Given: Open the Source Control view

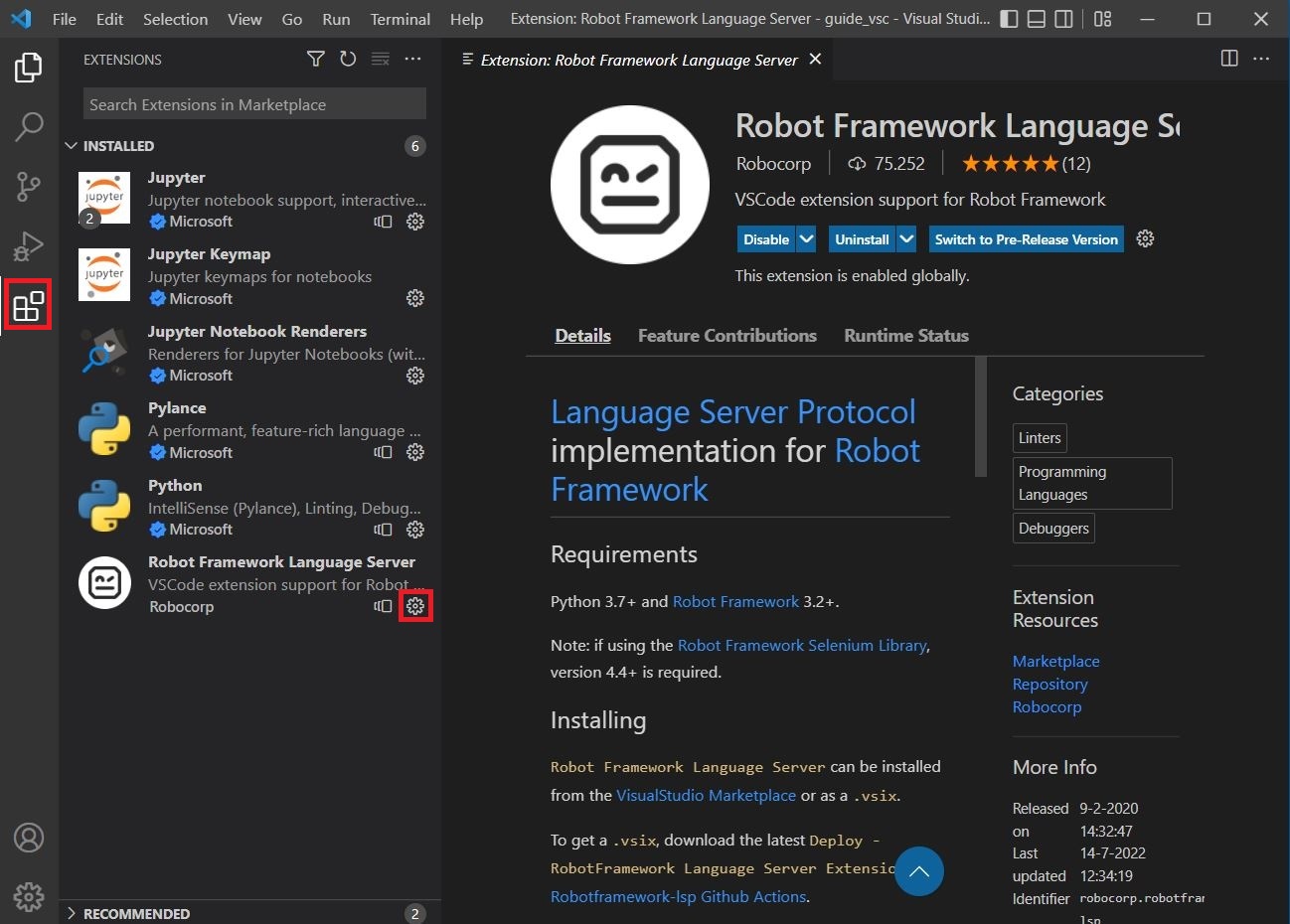Looking at the screenshot, I should tap(29, 186).
